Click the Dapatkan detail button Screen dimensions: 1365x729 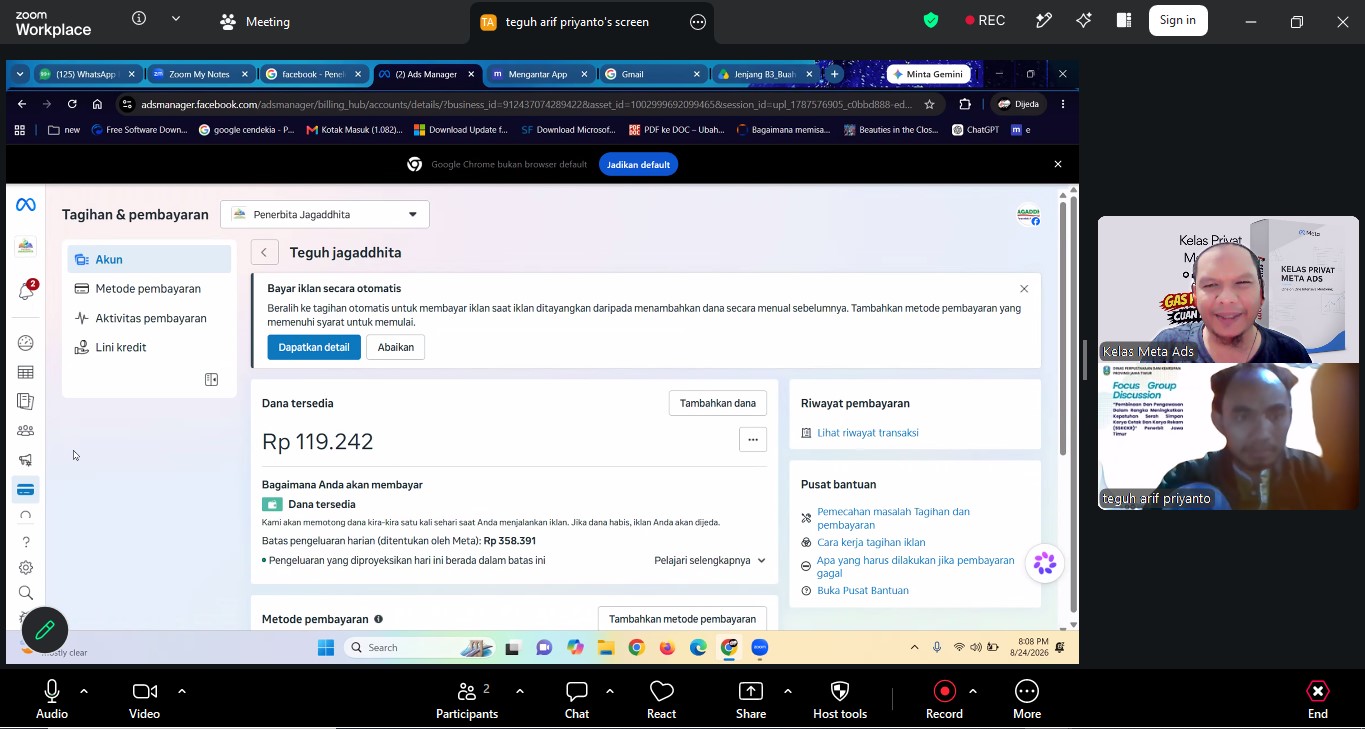314,347
